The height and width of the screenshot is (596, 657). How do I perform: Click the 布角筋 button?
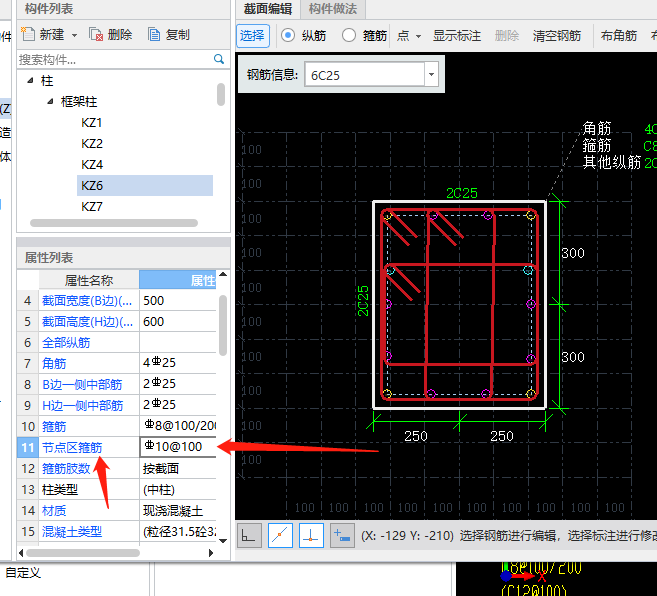click(x=618, y=36)
